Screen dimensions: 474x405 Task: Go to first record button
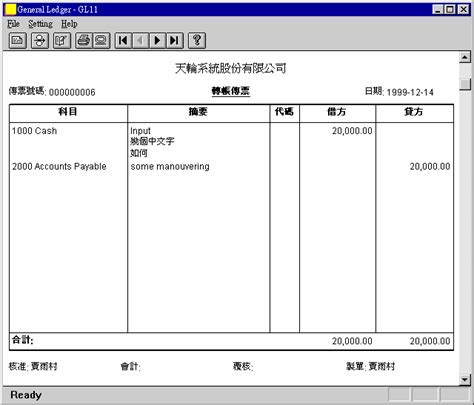click(x=123, y=41)
